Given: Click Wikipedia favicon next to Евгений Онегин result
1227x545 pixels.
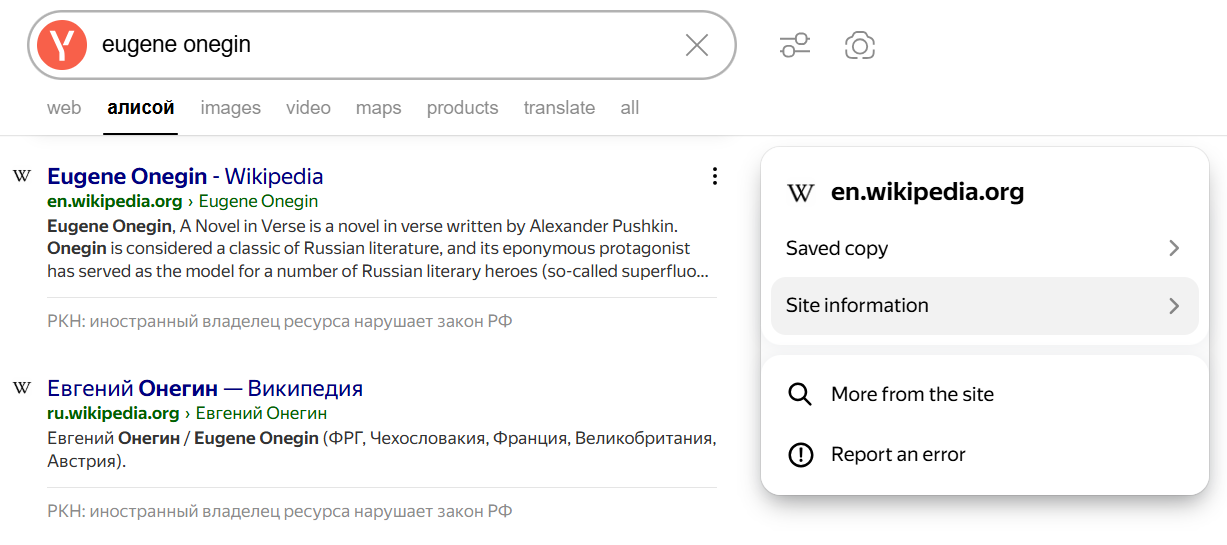Looking at the screenshot, I should pyautogui.click(x=22, y=388).
